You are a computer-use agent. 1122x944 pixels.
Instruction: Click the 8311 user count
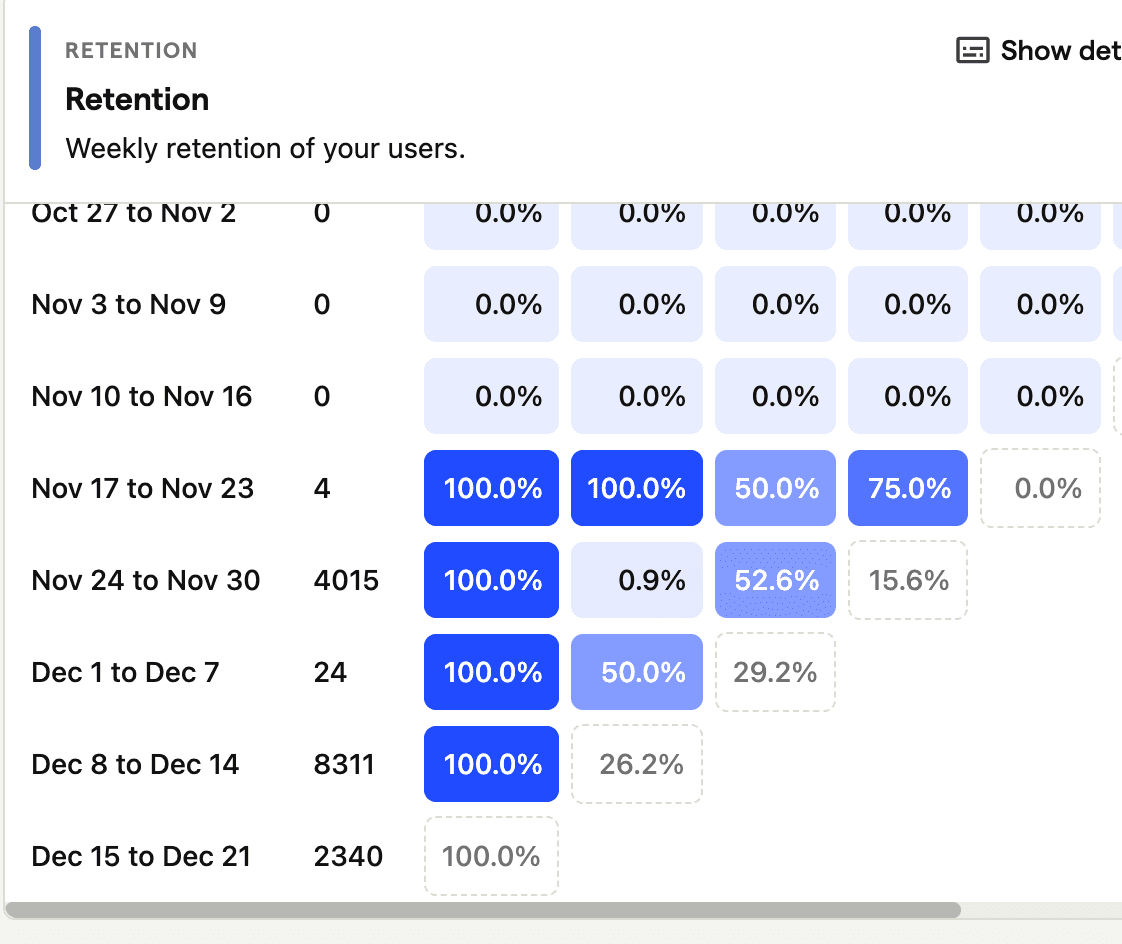click(x=344, y=764)
